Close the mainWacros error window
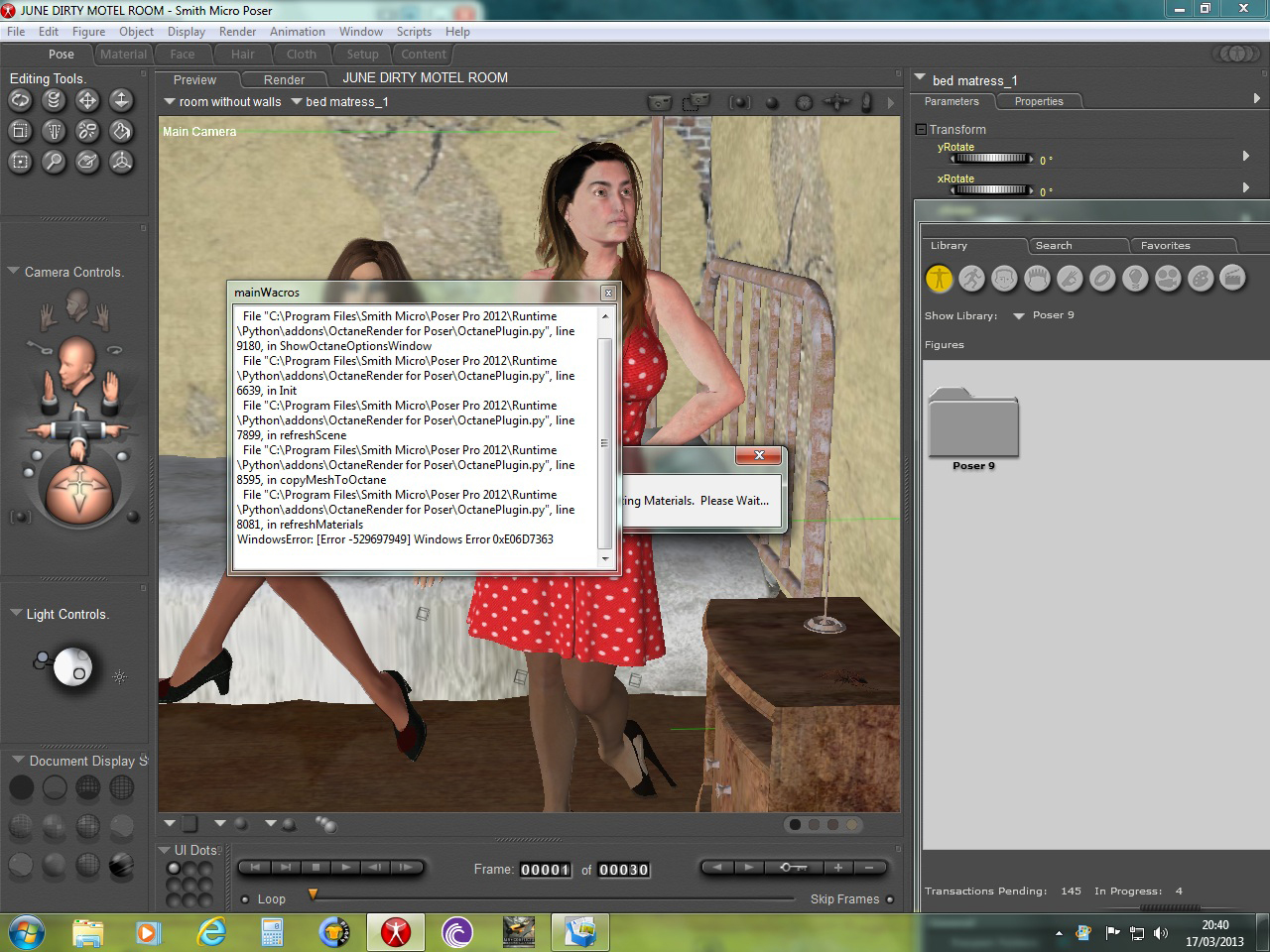The height and width of the screenshot is (952, 1270). pos(608,293)
